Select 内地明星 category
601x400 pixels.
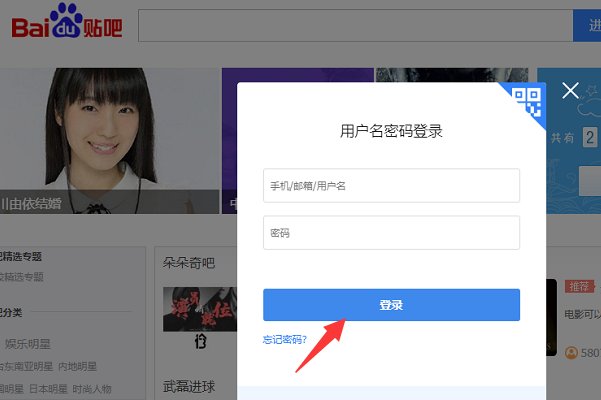coord(77,367)
